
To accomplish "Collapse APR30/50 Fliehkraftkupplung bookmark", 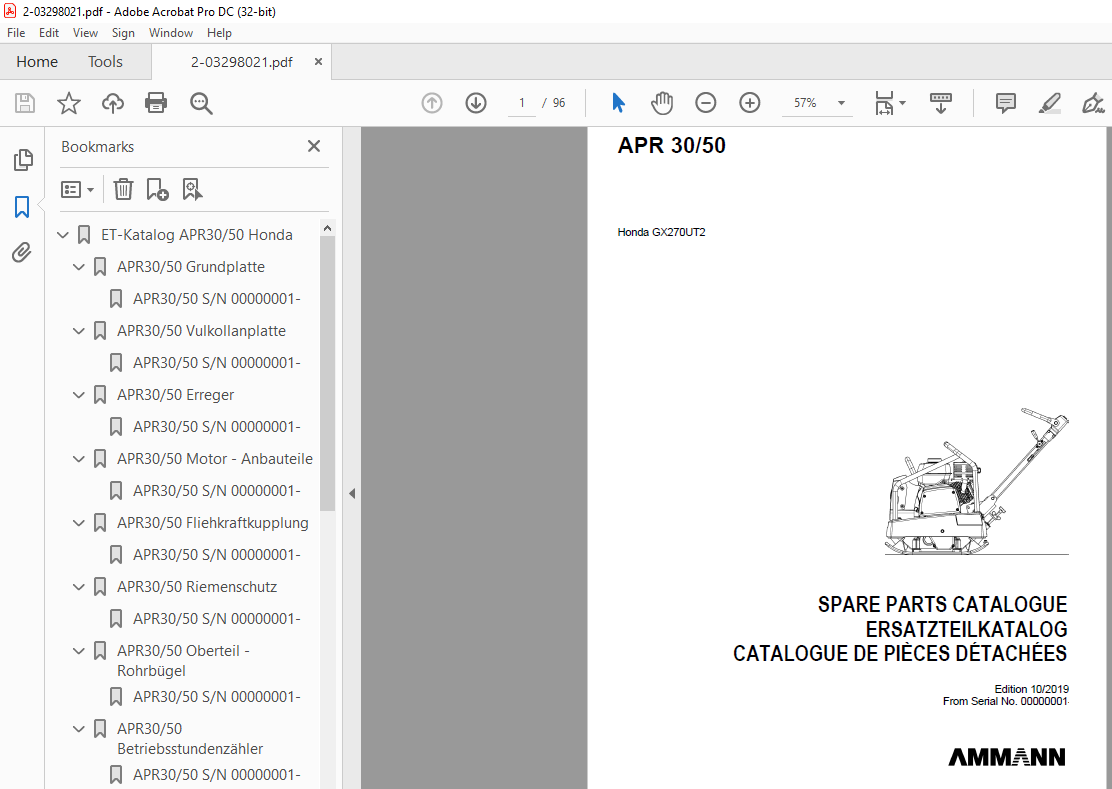I will coord(79,523).
